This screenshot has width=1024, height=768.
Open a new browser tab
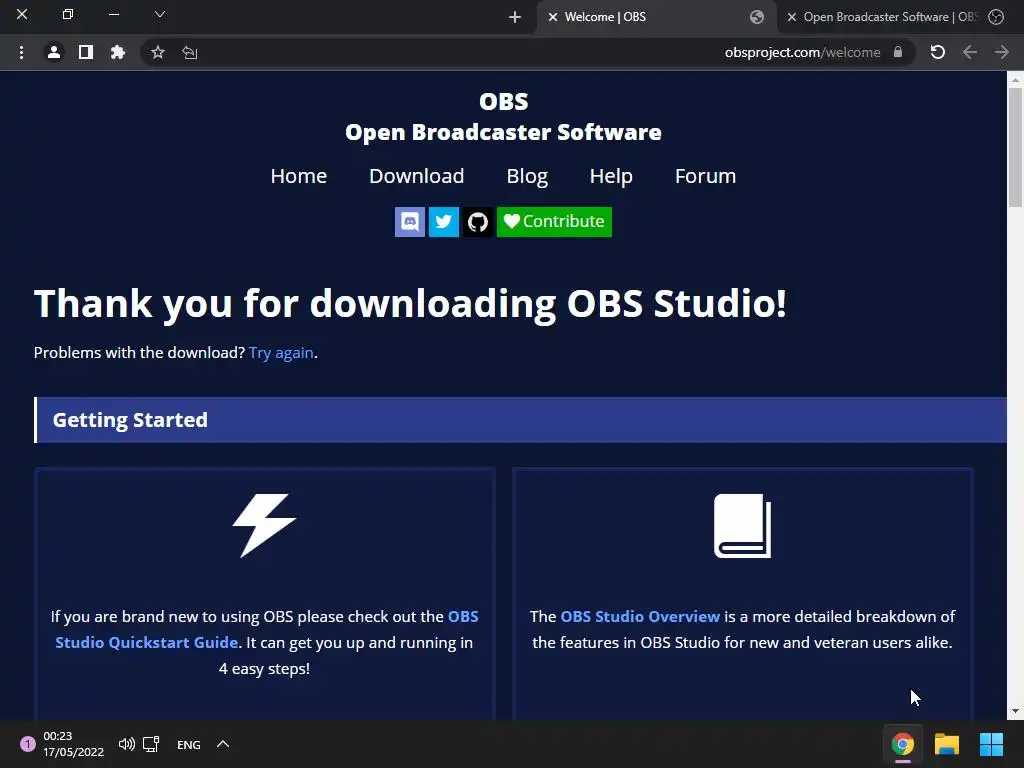515,17
